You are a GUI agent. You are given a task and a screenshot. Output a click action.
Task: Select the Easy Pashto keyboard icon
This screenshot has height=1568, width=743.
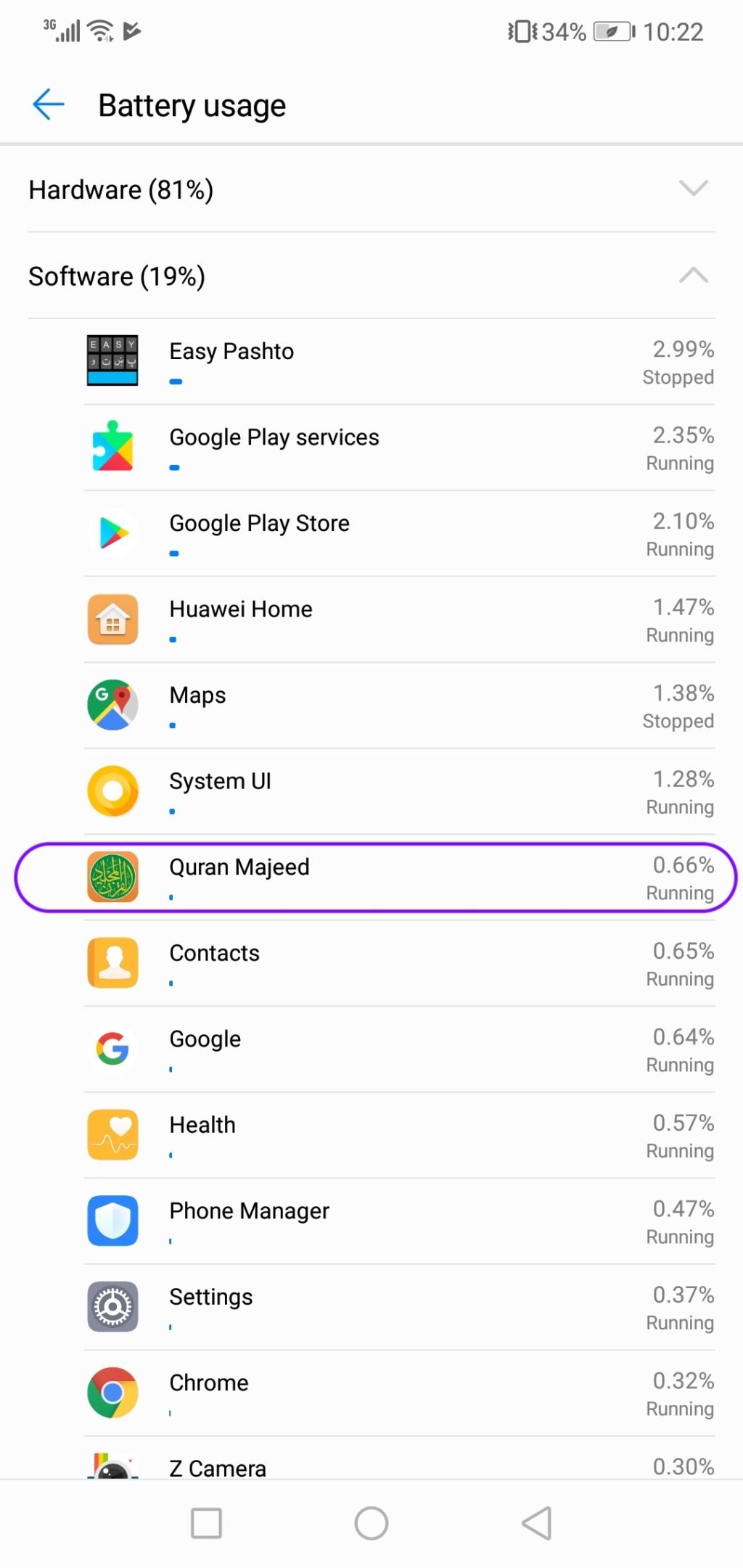coord(112,361)
